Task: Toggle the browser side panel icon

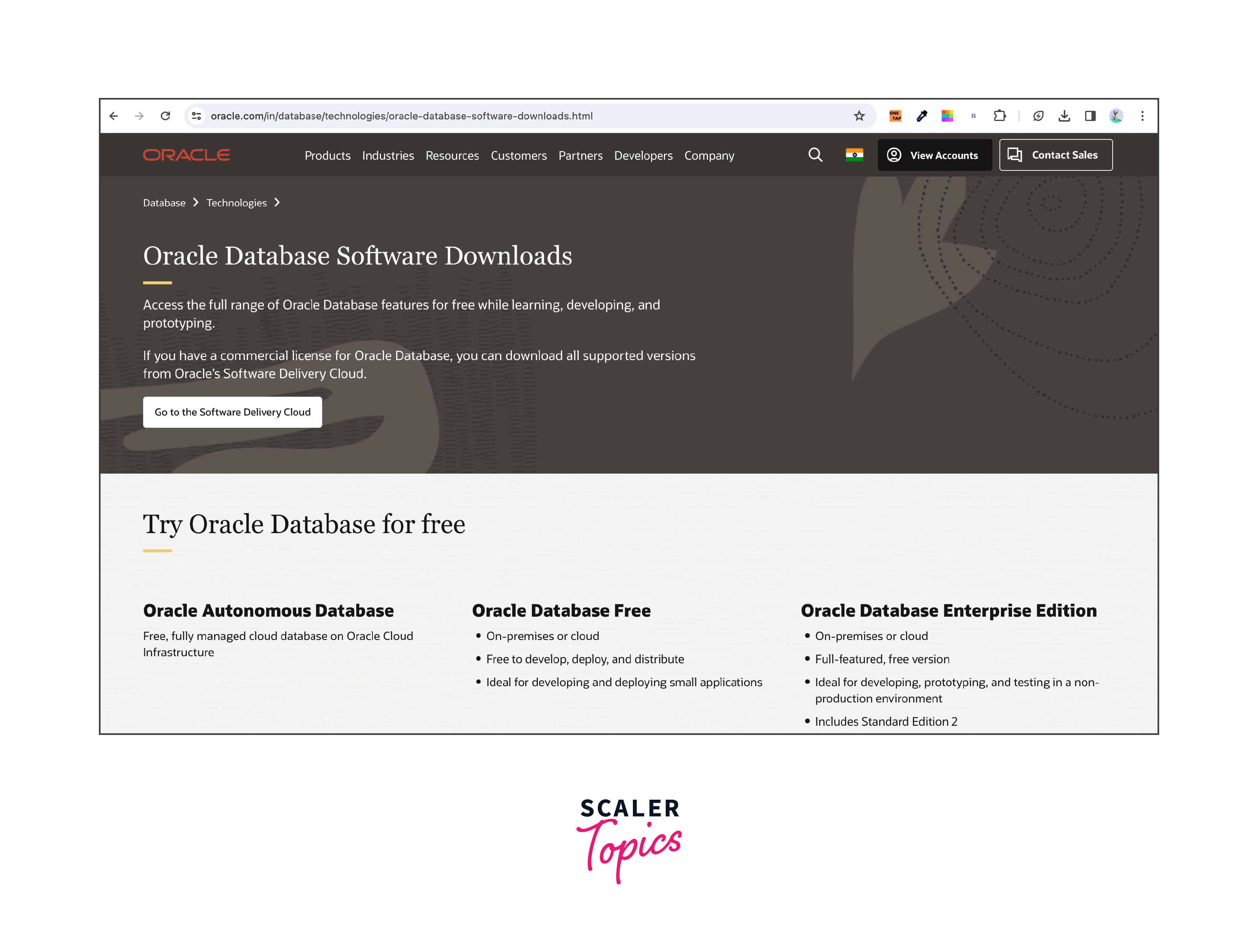Action: point(1090,116)
